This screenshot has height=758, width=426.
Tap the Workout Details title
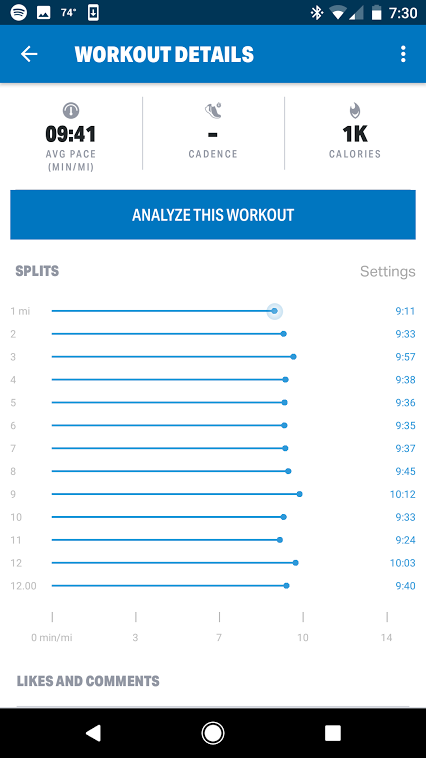tap(164, 54)
